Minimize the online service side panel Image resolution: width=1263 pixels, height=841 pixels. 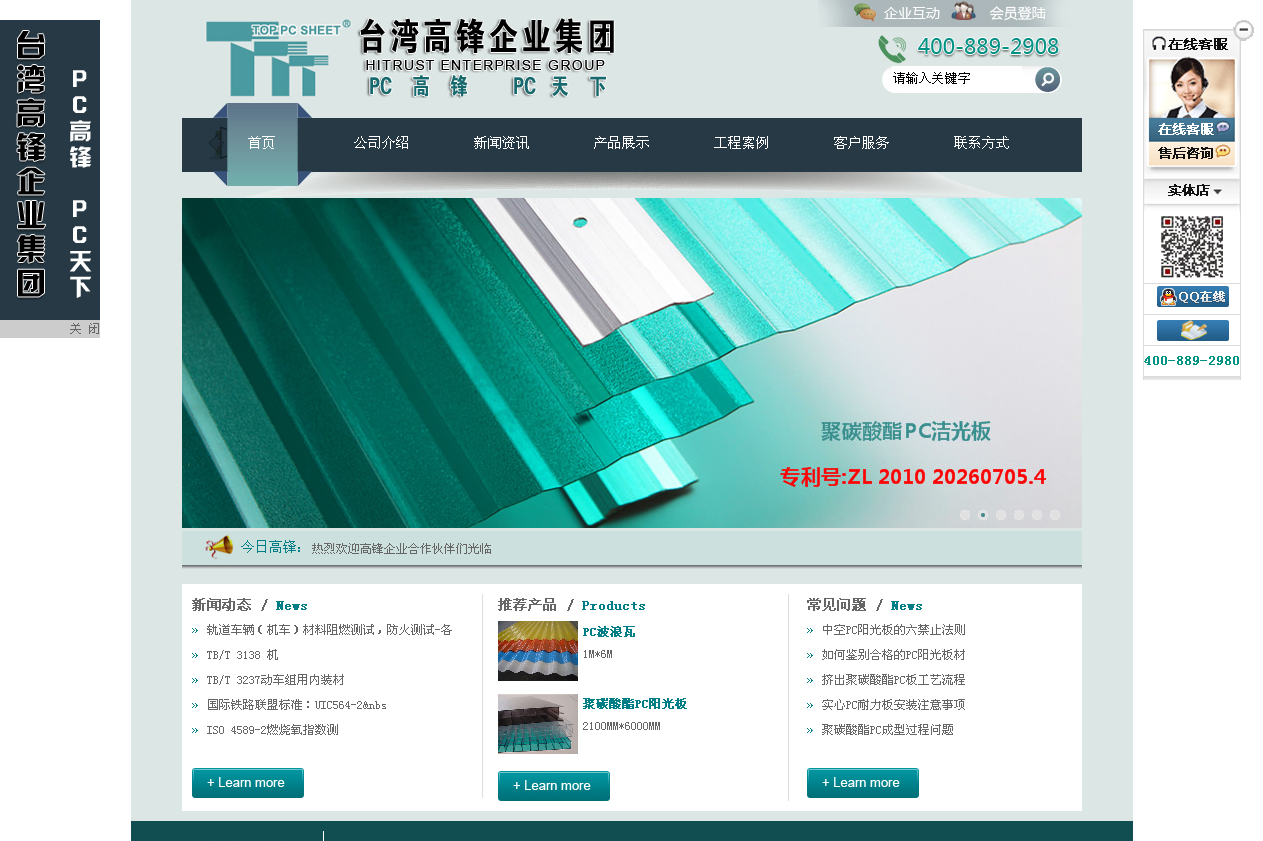pyautogui.click(x=1244, y=30)
